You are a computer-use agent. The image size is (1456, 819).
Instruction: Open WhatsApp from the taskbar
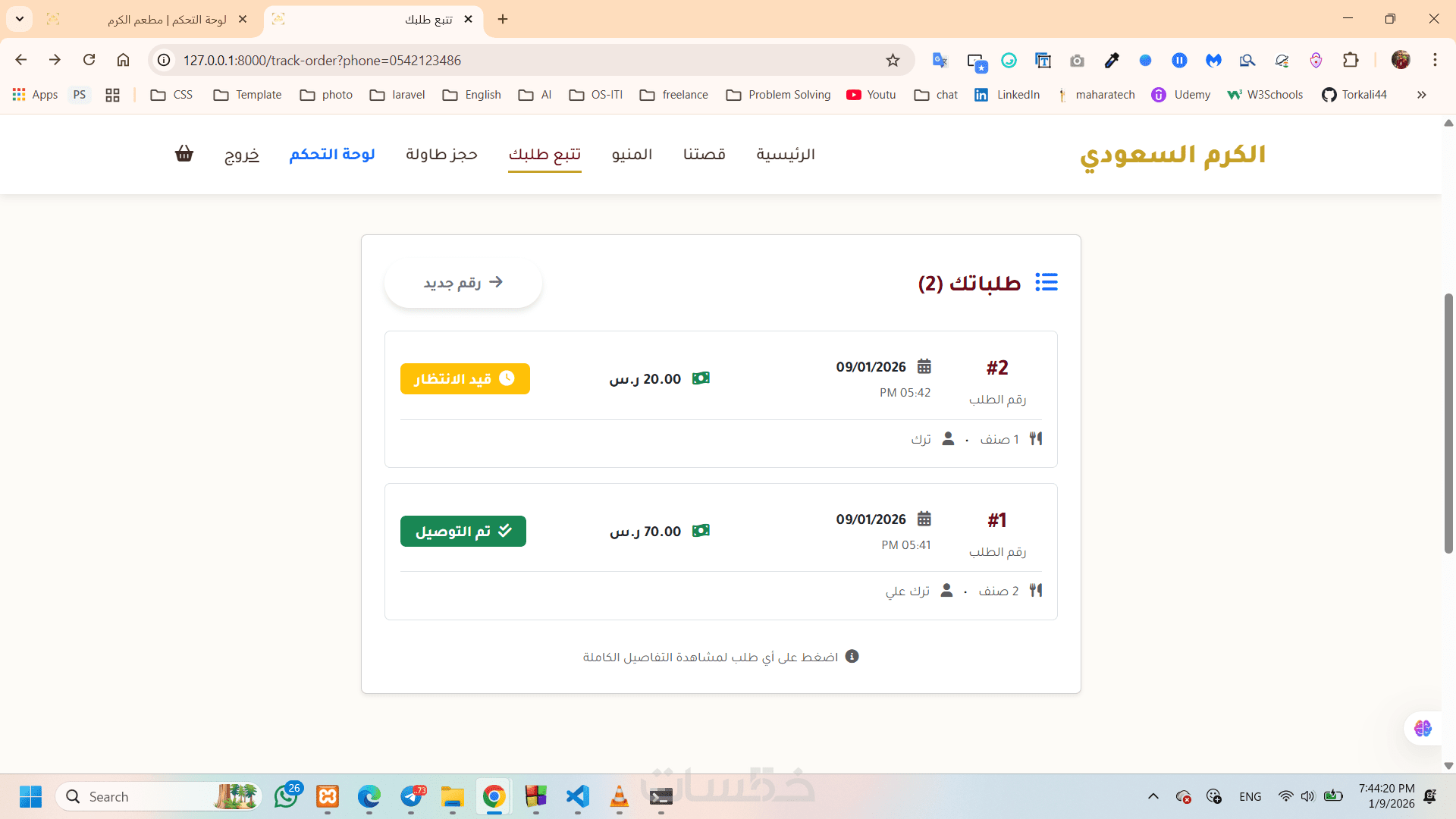click(286, 796)
